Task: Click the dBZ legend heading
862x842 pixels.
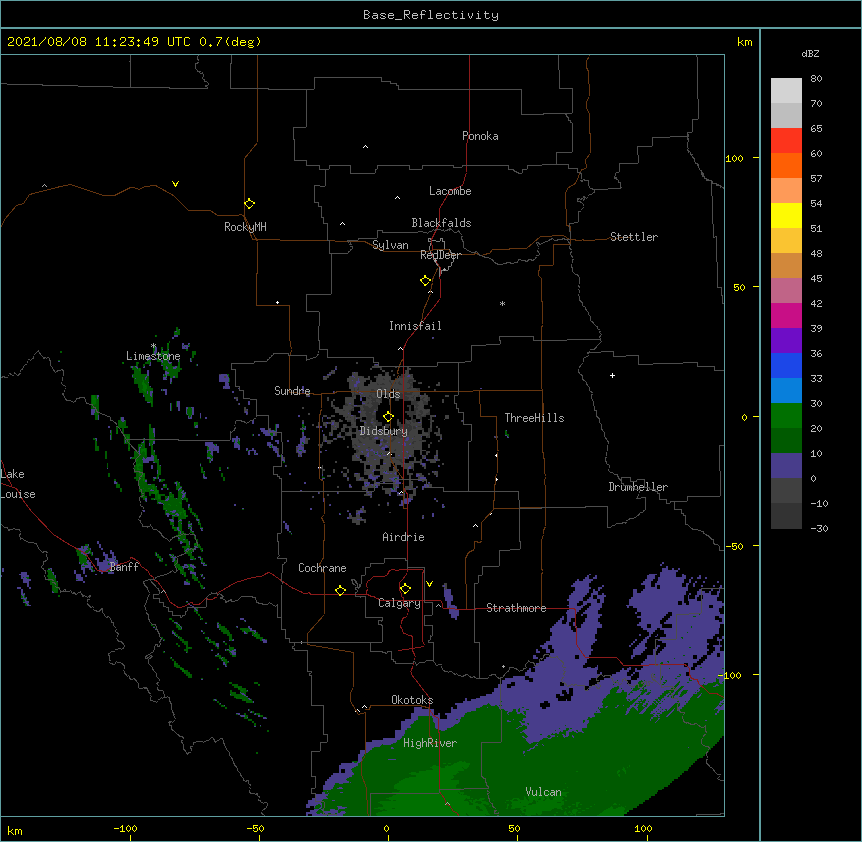Action: (810, 54)
